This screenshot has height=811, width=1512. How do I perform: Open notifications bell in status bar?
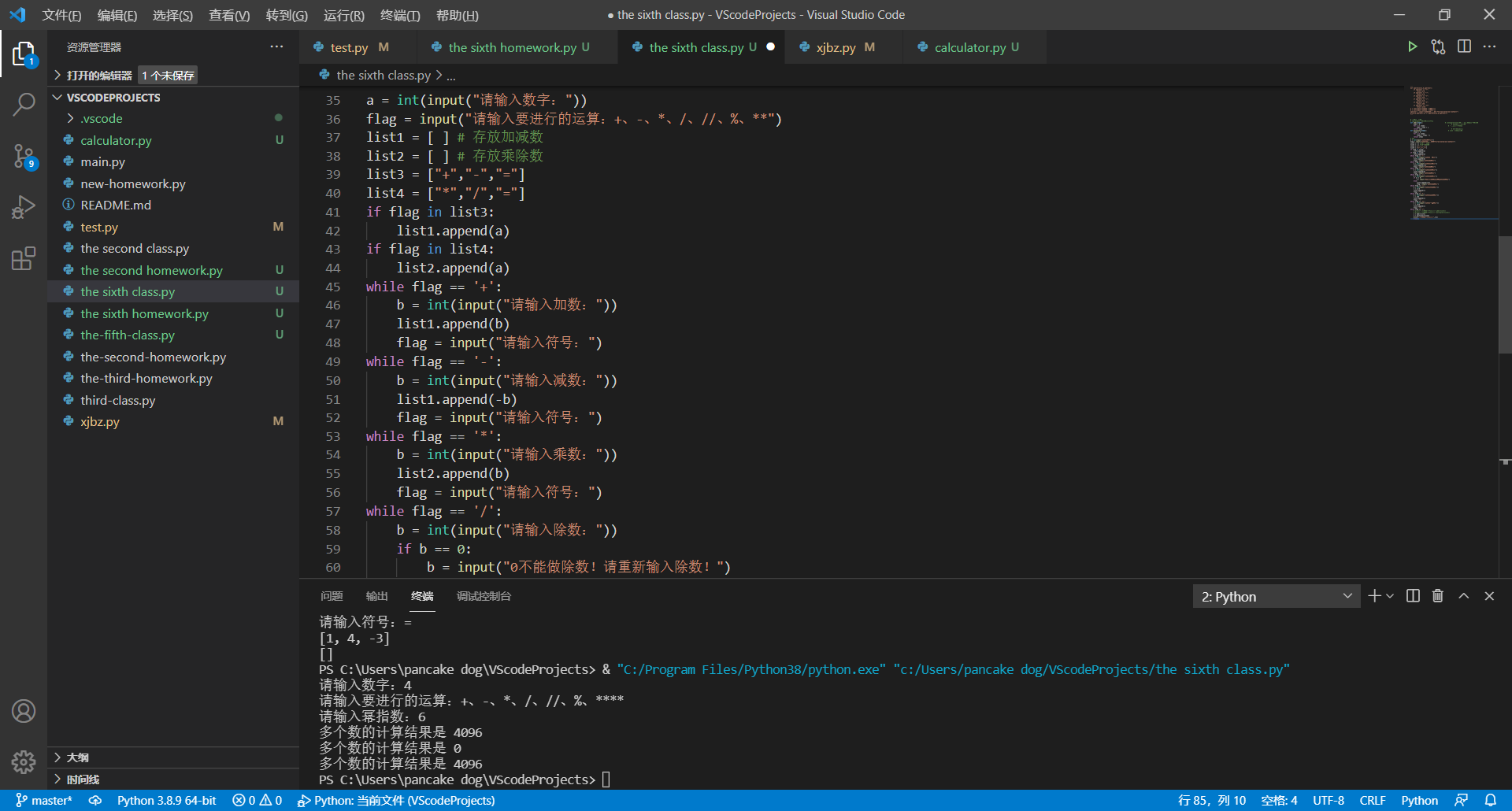(x=1490, y=800)
